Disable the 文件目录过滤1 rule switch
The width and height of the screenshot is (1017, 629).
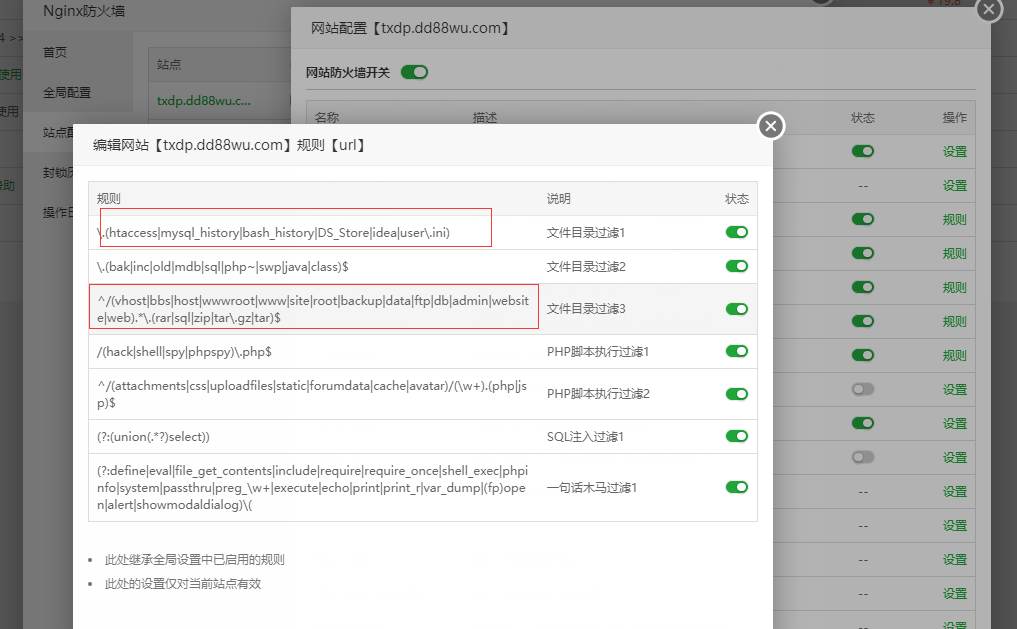(x=737, y=232)
